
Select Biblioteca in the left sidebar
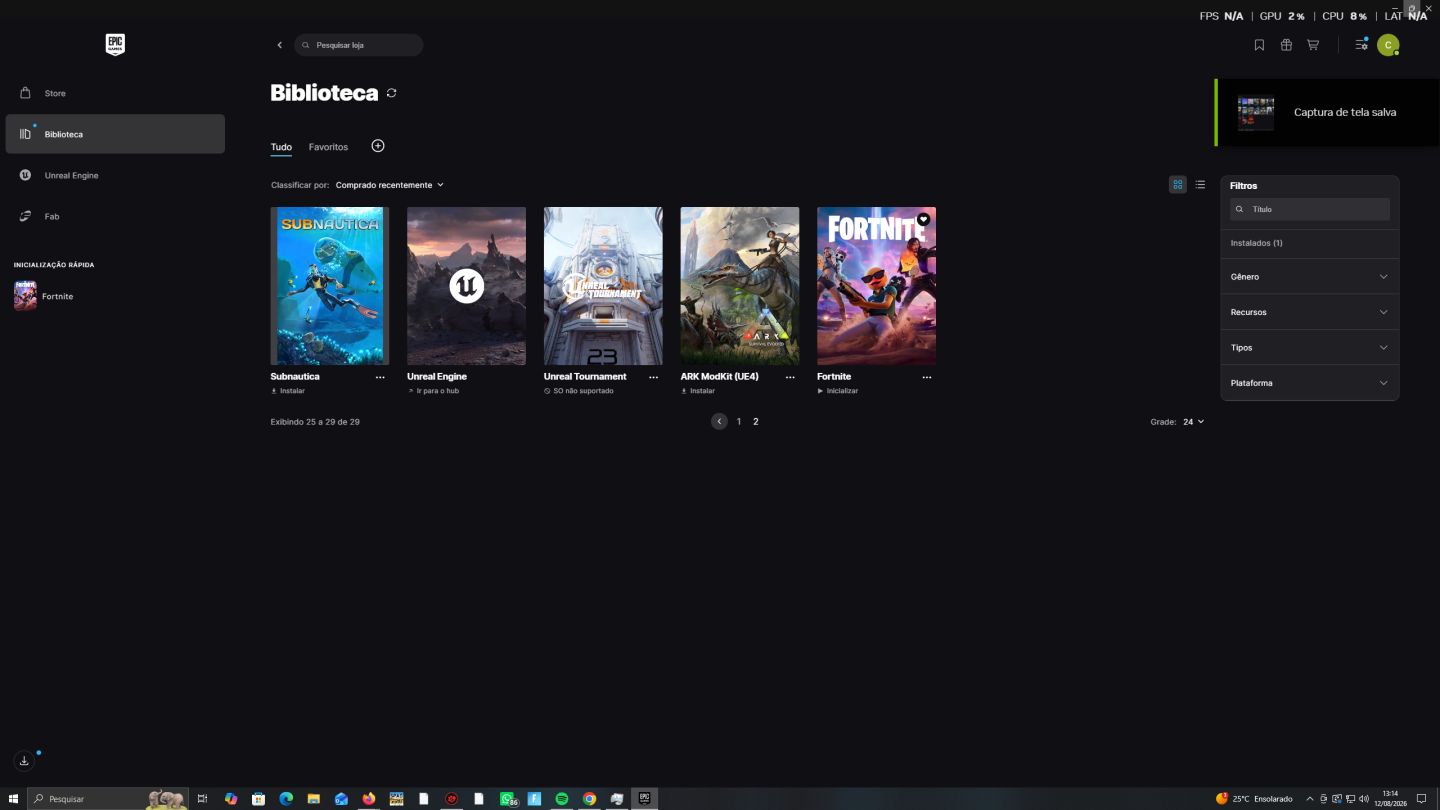pos(115,134)
